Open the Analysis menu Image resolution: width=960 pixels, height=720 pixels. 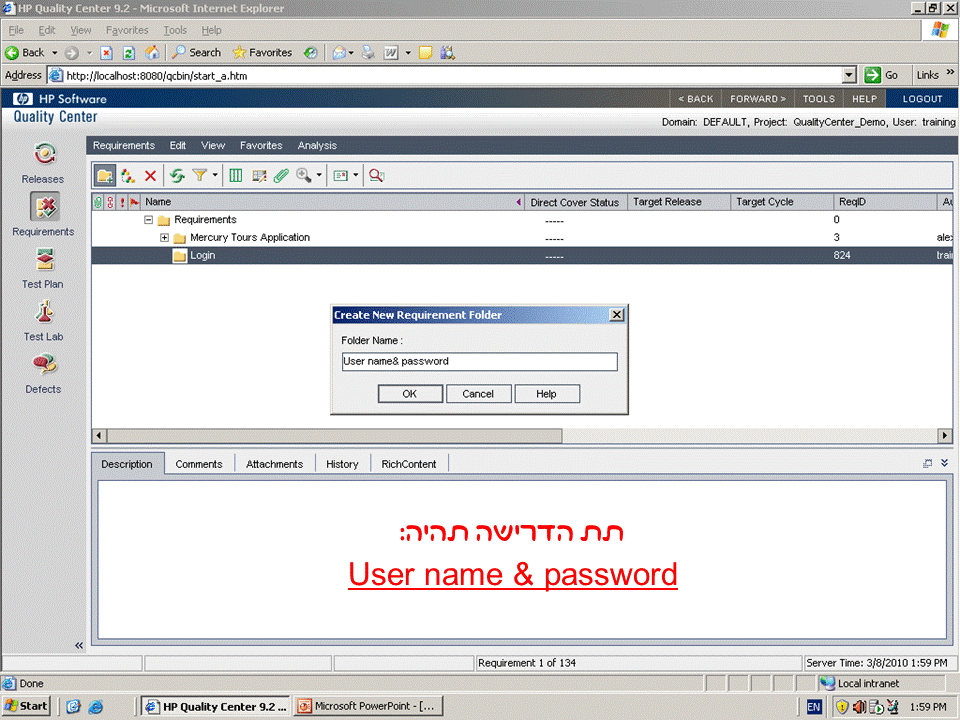pyautogui.click(x=317, y=146)
